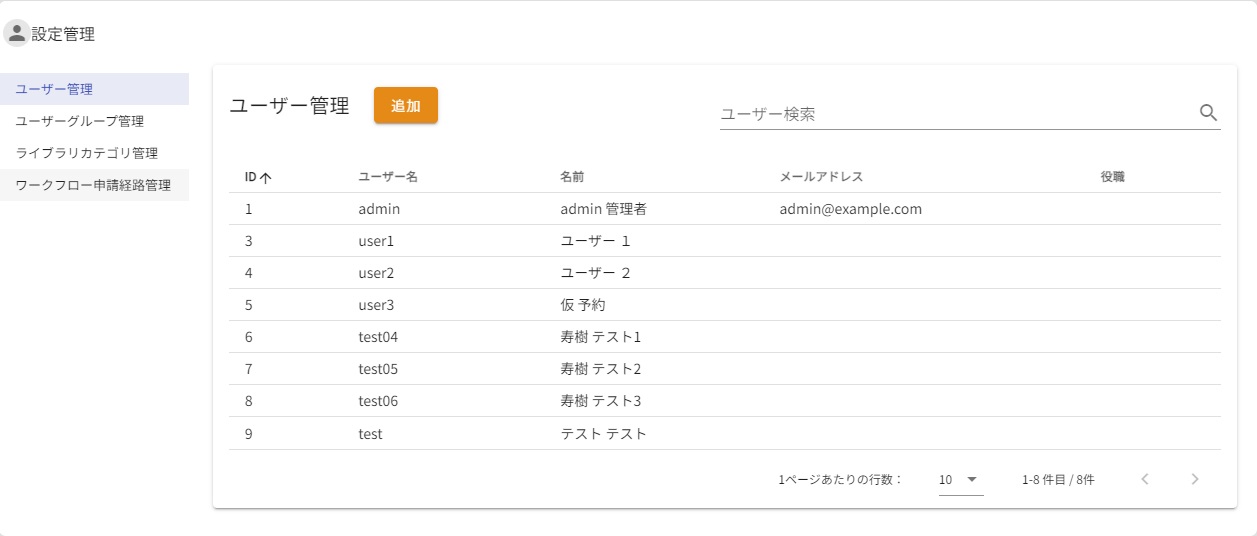Click the ID sort arrow icon
The image size is (1257, 536).
(x=266, y=178)
